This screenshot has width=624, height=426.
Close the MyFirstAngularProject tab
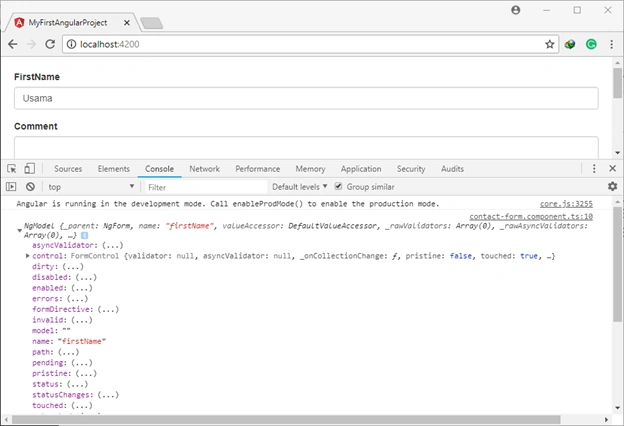127,23
